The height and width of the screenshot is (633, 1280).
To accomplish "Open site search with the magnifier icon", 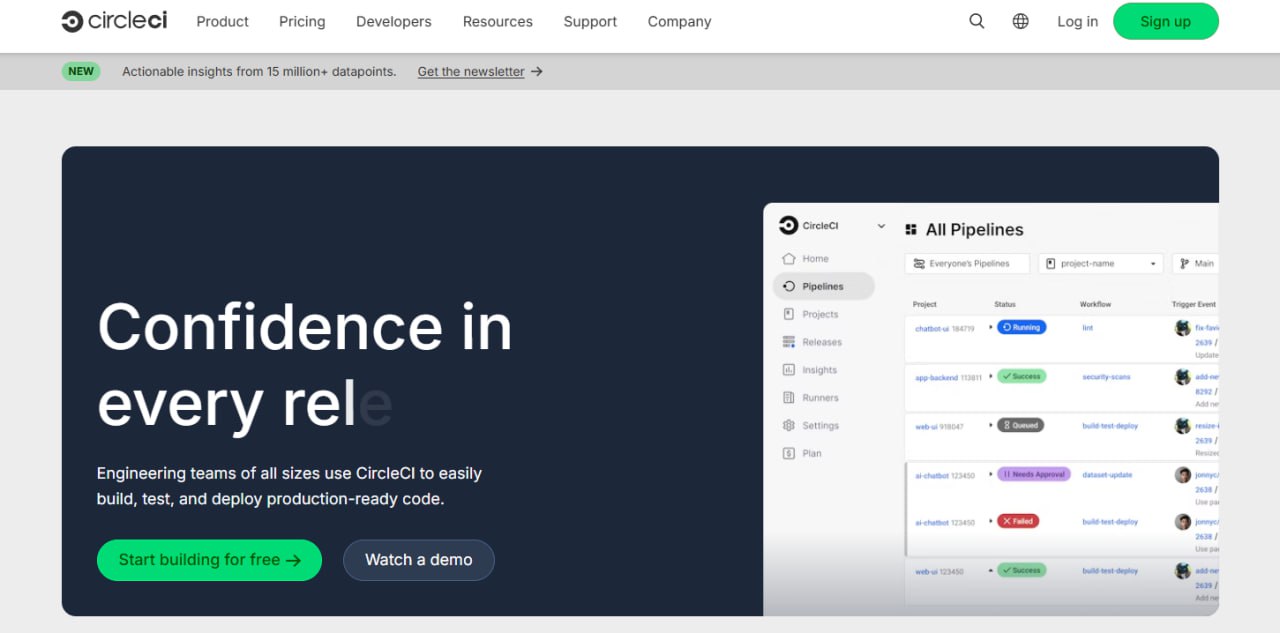I will [x=977, y=21].
